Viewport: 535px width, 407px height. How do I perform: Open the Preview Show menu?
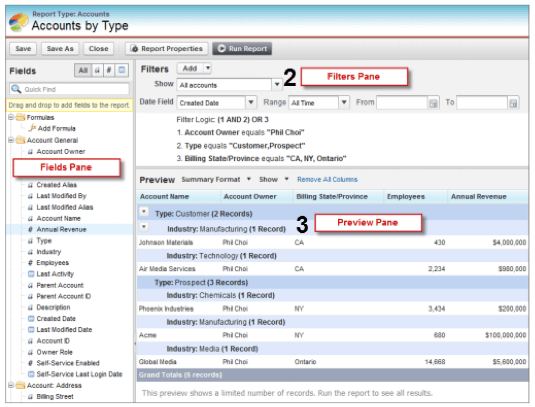tap(274, 179)
